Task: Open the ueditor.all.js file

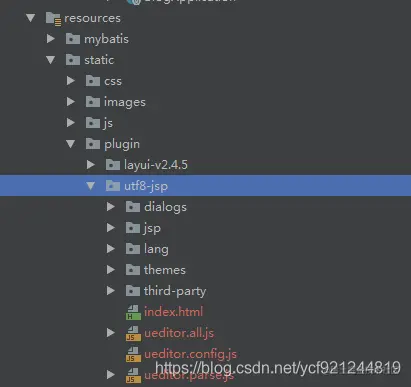Action: (x=179, y=333)
